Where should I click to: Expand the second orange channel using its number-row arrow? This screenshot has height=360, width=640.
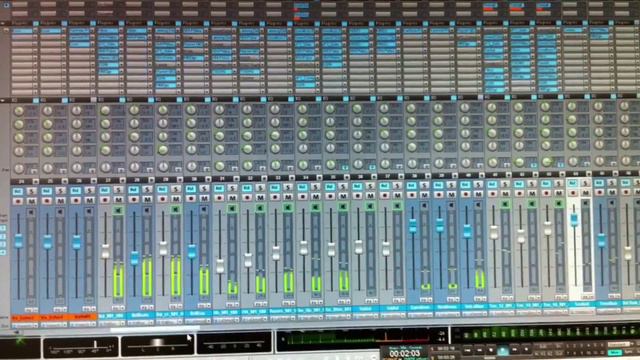[x=65, y=181]
